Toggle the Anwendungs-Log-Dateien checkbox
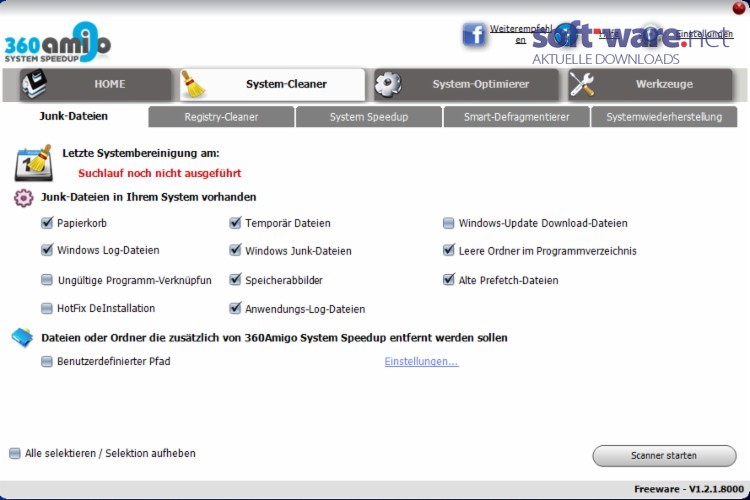 pos(235,308)
